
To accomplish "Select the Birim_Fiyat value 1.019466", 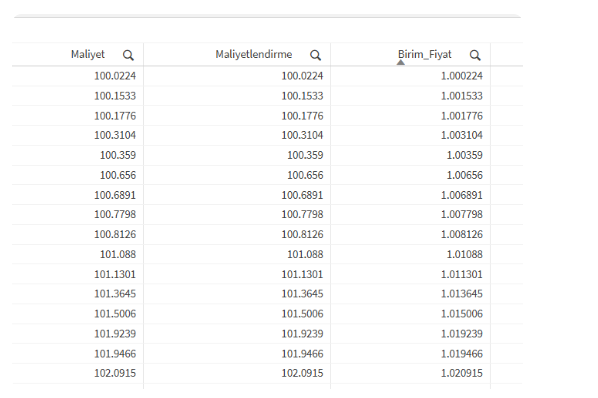I will click(x=462, y=354).
